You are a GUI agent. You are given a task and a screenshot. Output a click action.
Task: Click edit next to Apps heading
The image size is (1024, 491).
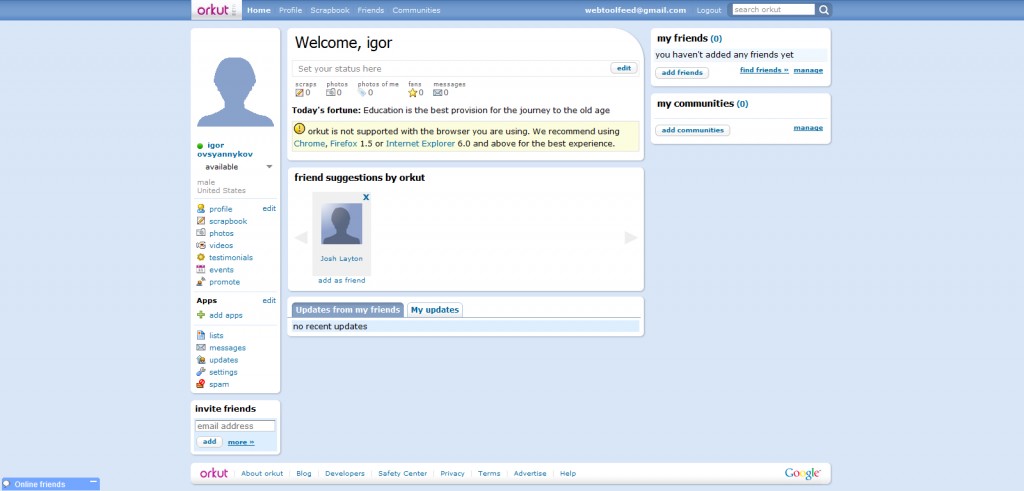[x=269, y=301]
